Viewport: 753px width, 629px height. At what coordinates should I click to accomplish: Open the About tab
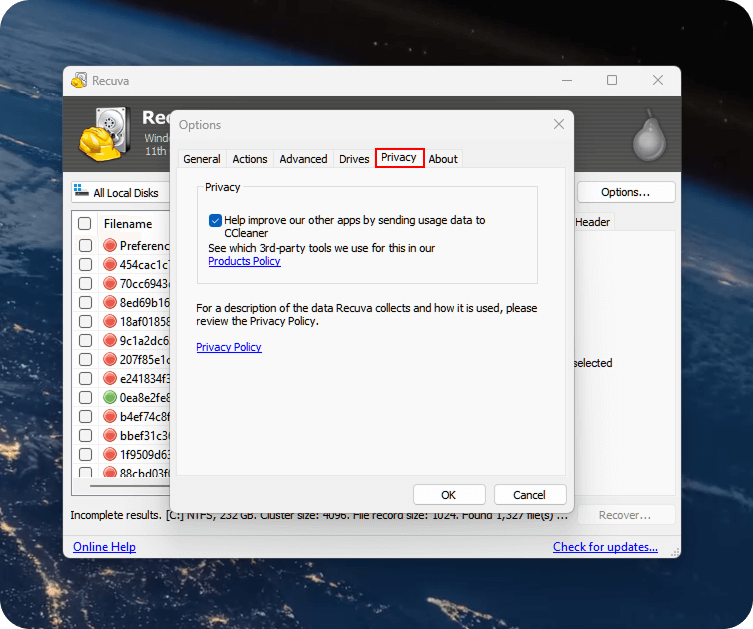pyautogui.click(x=443, y=159)
